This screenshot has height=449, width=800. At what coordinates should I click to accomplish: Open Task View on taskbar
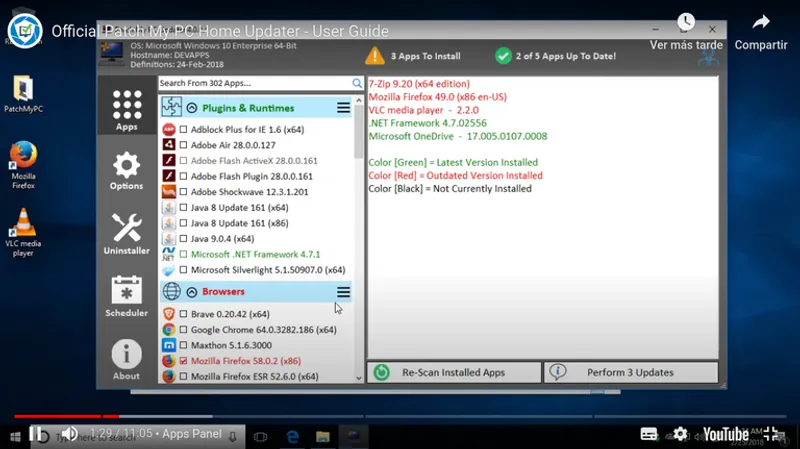(x=261, y=437)
